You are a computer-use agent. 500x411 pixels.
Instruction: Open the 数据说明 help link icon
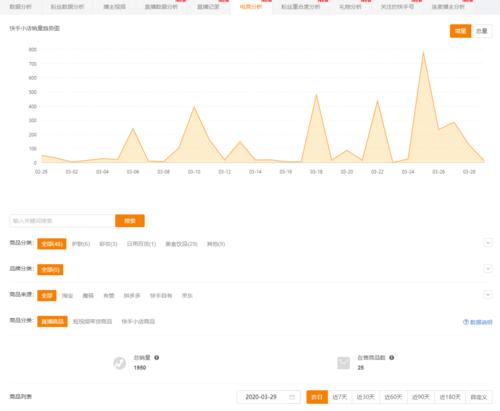(x=465, y=322)
